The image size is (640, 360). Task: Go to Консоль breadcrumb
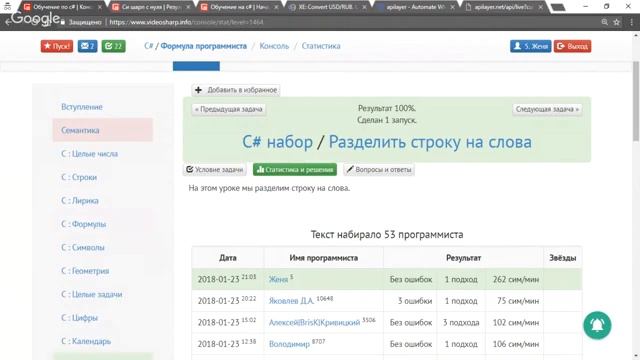[x=274, y=46]
